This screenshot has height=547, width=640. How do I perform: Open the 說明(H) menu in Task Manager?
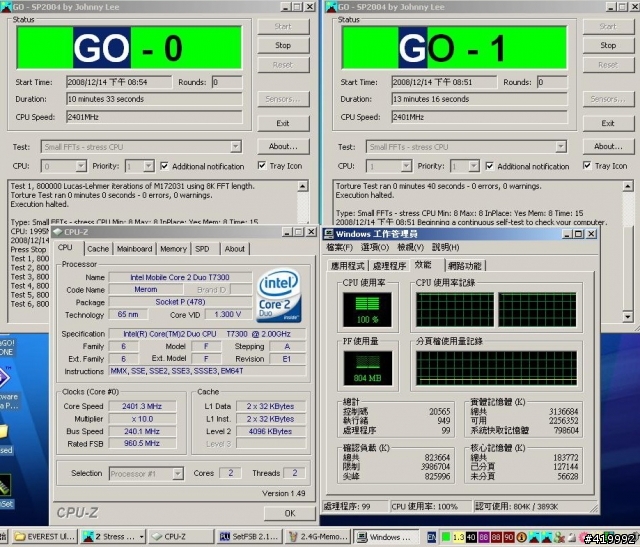click(445, 247)
